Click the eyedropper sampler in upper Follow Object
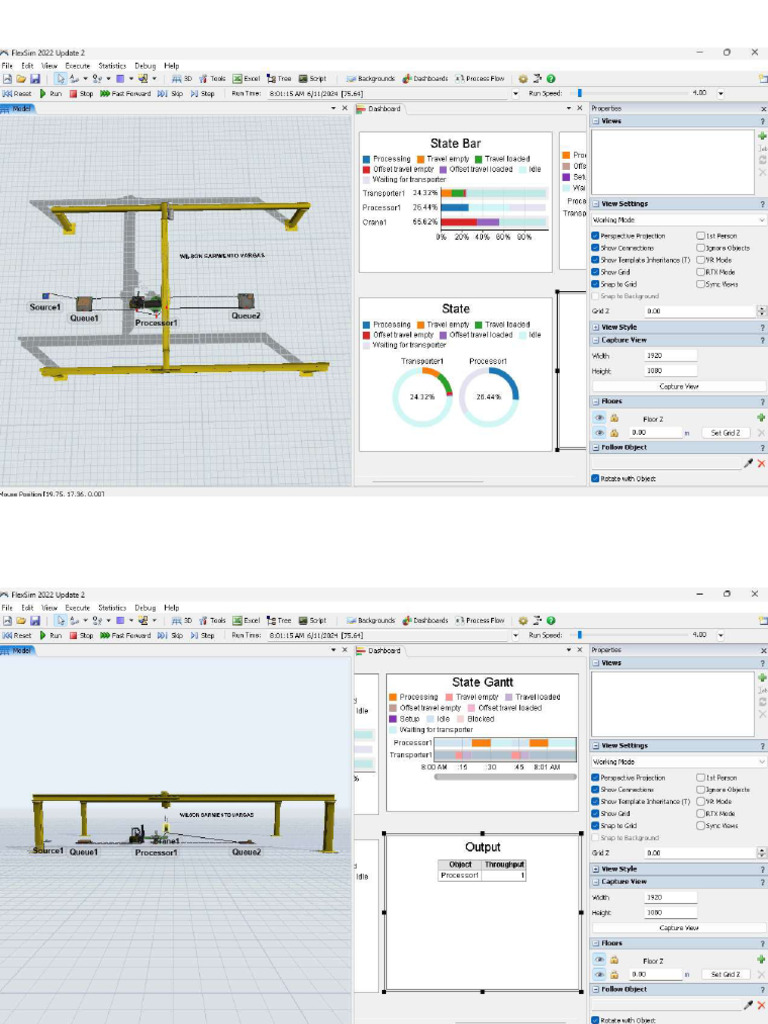Image resolution: width=768 pixels, height=1024 pixels. coord(748,463)
